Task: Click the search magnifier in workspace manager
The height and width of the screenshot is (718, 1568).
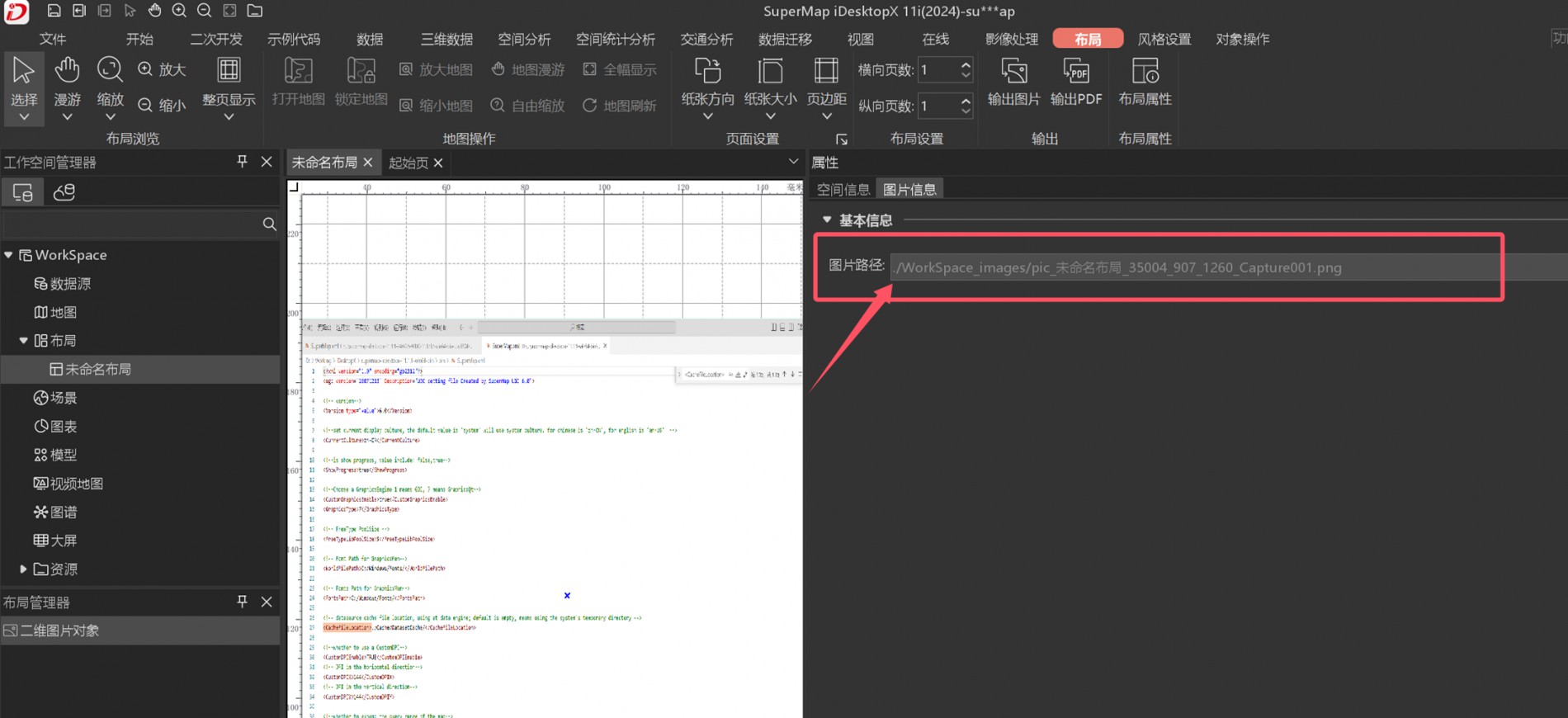Action: 269,224
